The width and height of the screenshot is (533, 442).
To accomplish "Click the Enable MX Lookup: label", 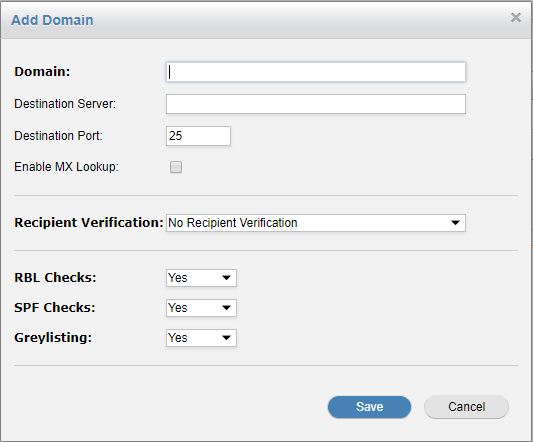I will pyautogui.click(x=66, y=167).
